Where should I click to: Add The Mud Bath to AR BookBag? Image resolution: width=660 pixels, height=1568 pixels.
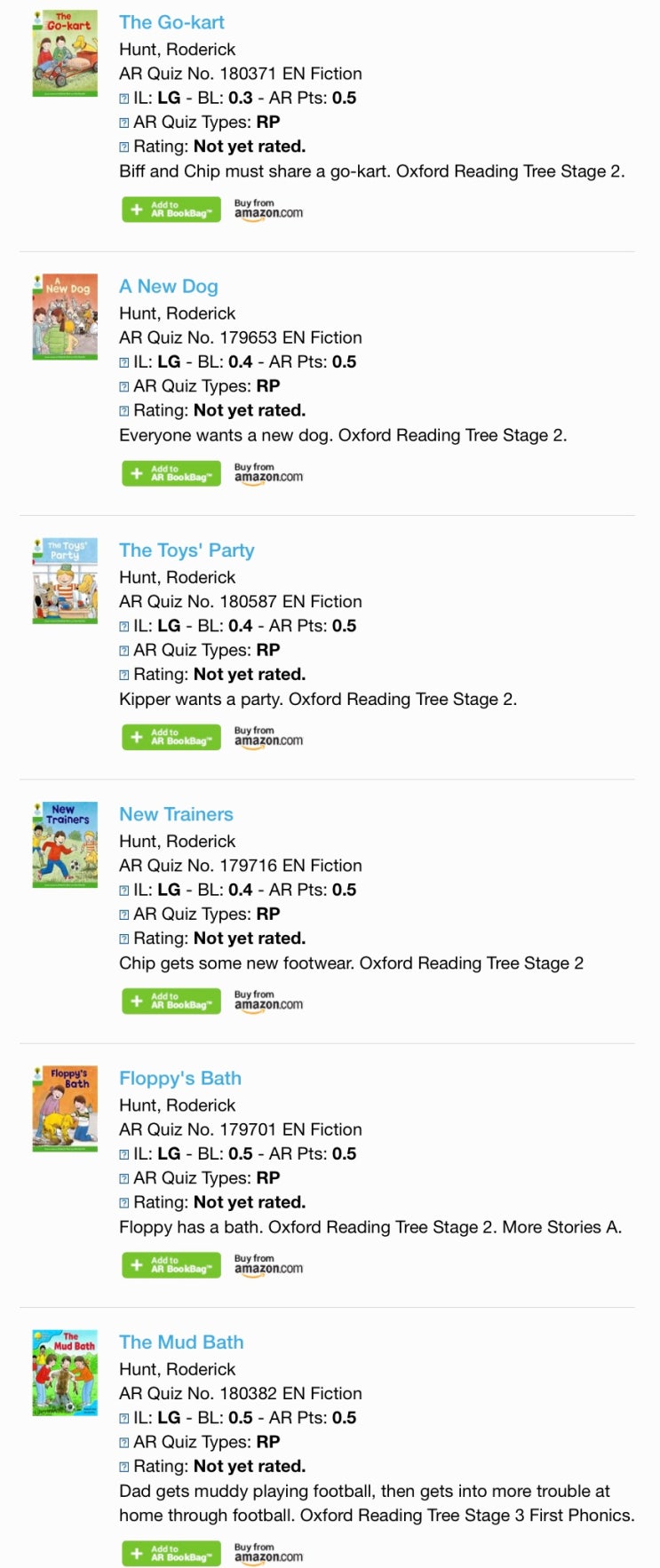point(171,1553)
